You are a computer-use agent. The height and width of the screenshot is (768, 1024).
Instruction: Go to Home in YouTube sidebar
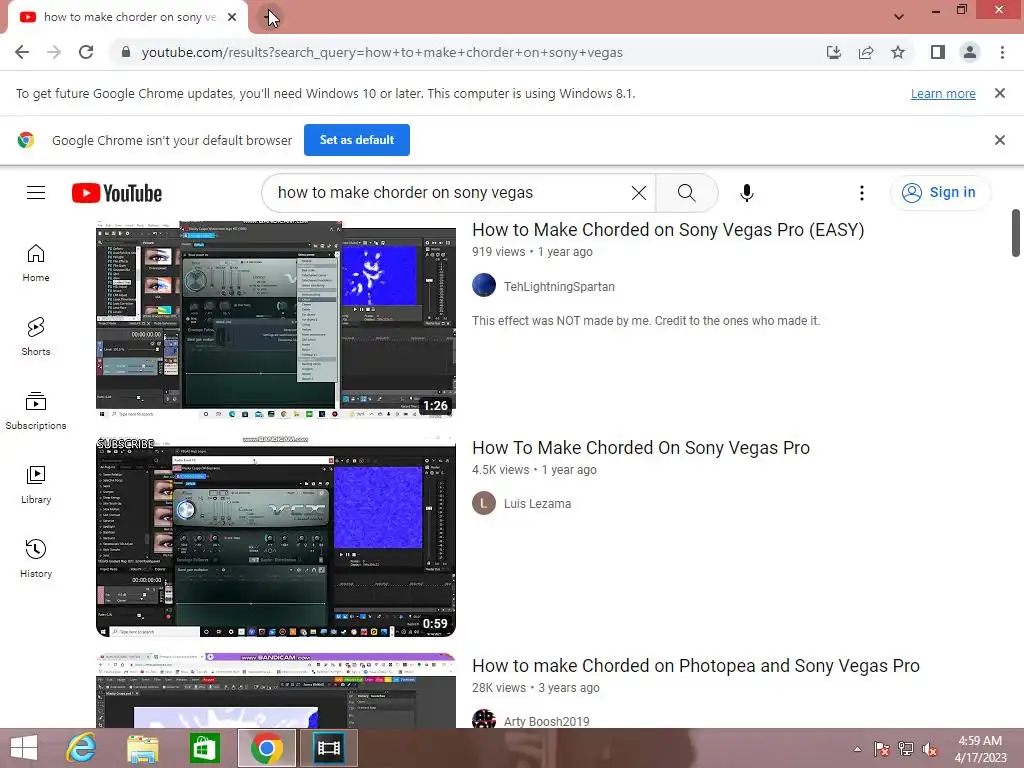coord(36,263)
